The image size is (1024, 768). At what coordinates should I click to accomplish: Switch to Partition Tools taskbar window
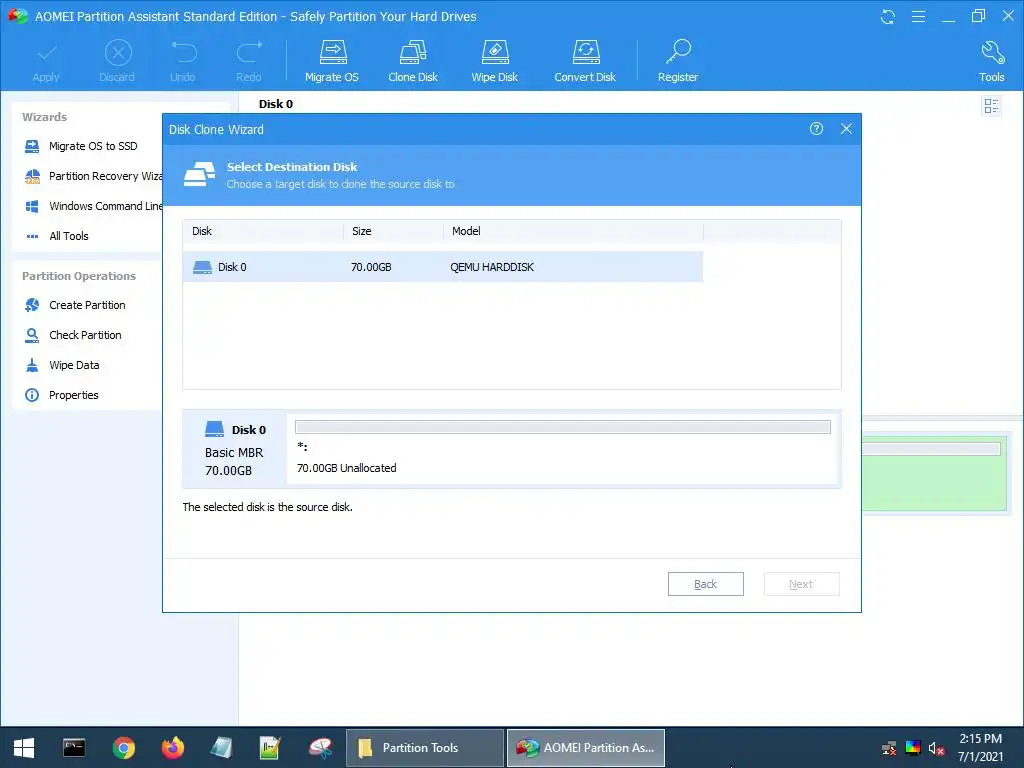[424, 748]
